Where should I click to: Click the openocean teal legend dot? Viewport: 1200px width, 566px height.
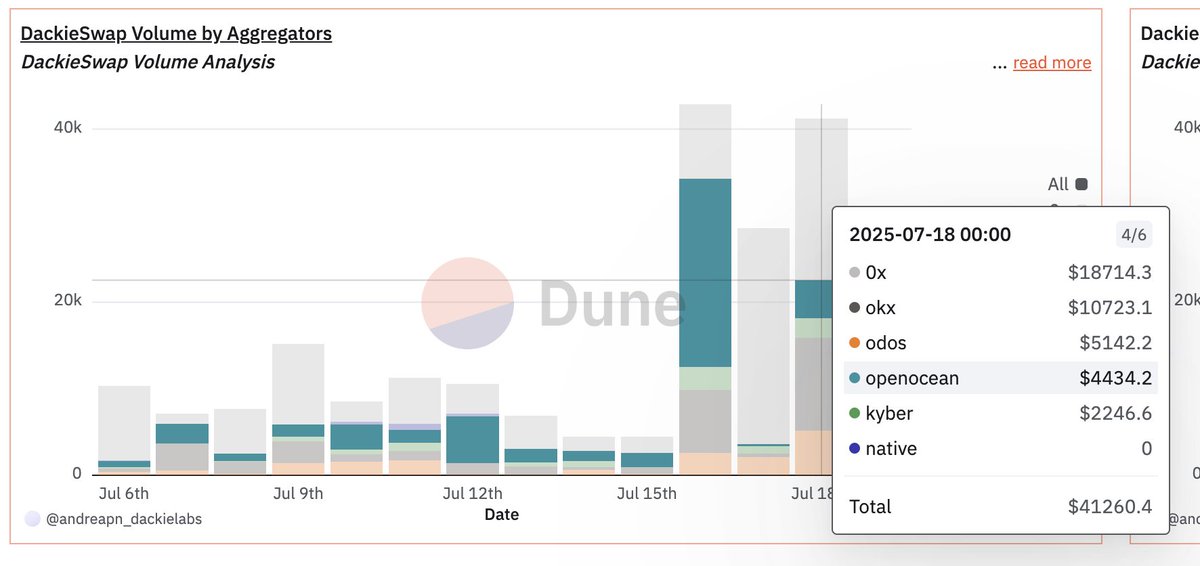[854, 378]
